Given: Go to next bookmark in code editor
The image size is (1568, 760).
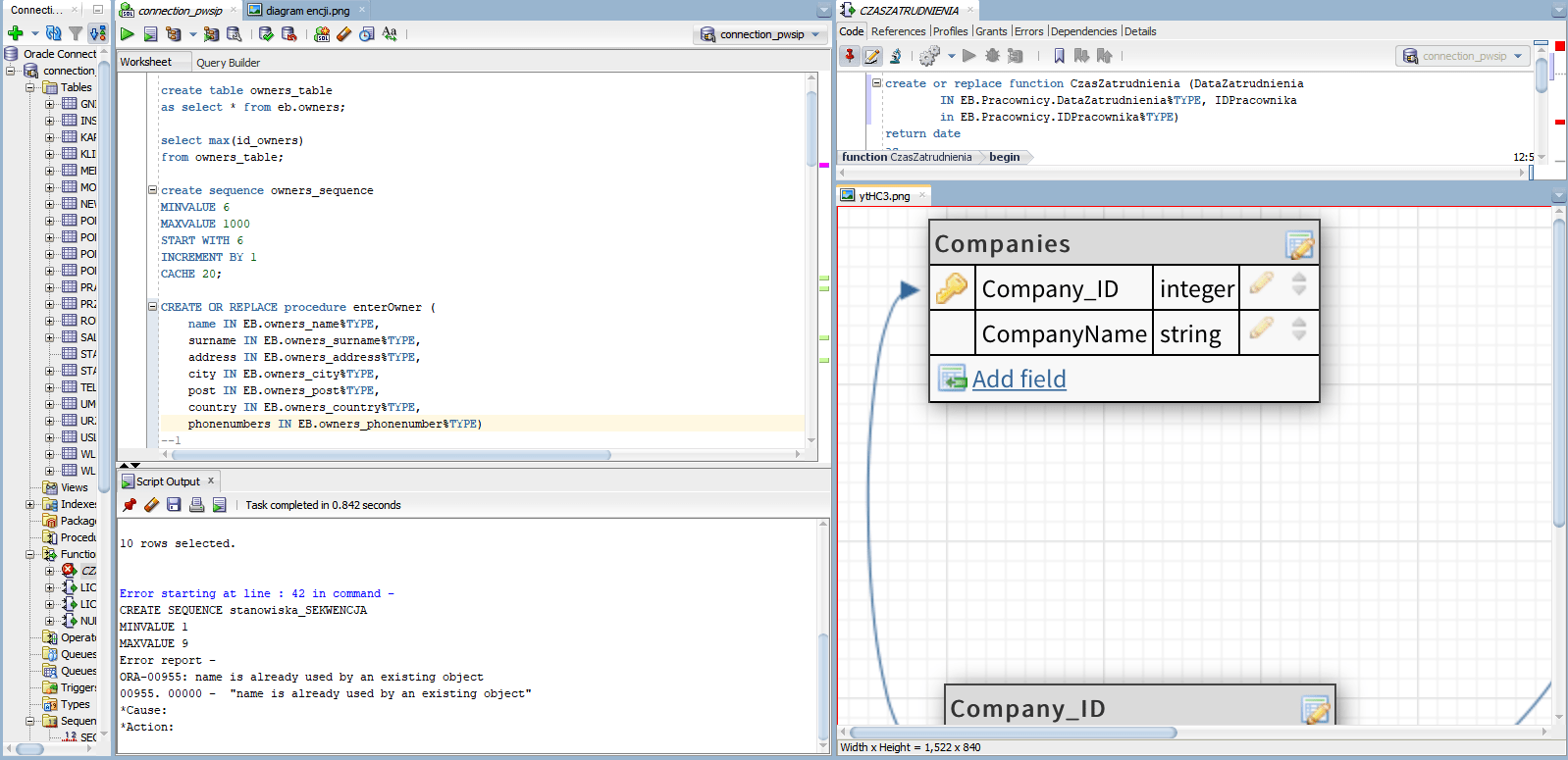Looking at the screenshot, I should pos(1082,56).
